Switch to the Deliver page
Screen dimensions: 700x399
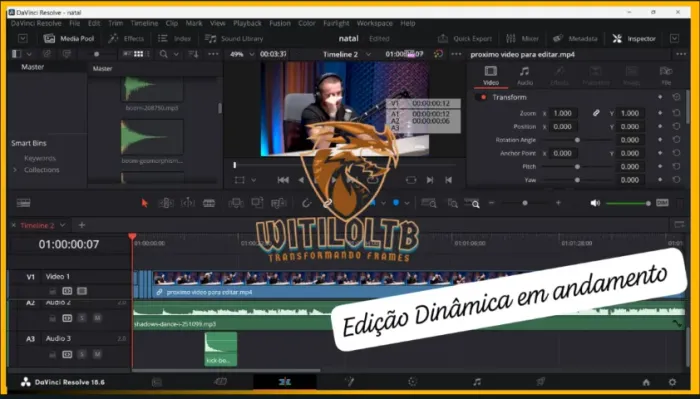(541, 382)
